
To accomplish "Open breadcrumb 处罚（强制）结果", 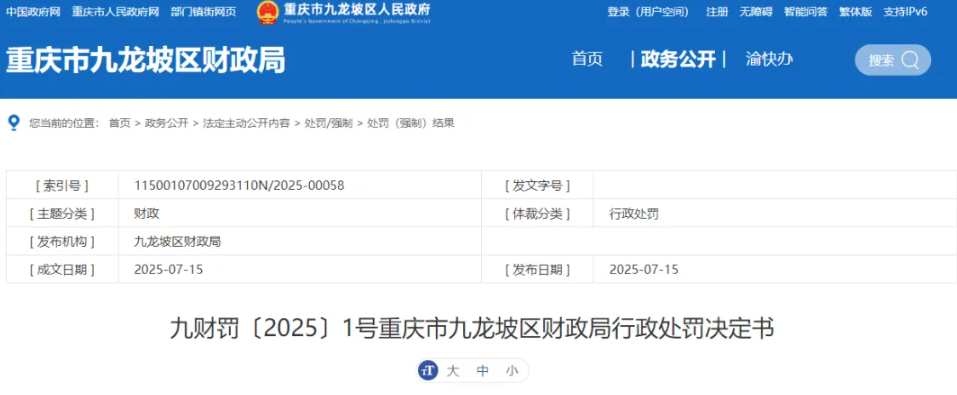I will pyautogui.click(x=411, y=123).
